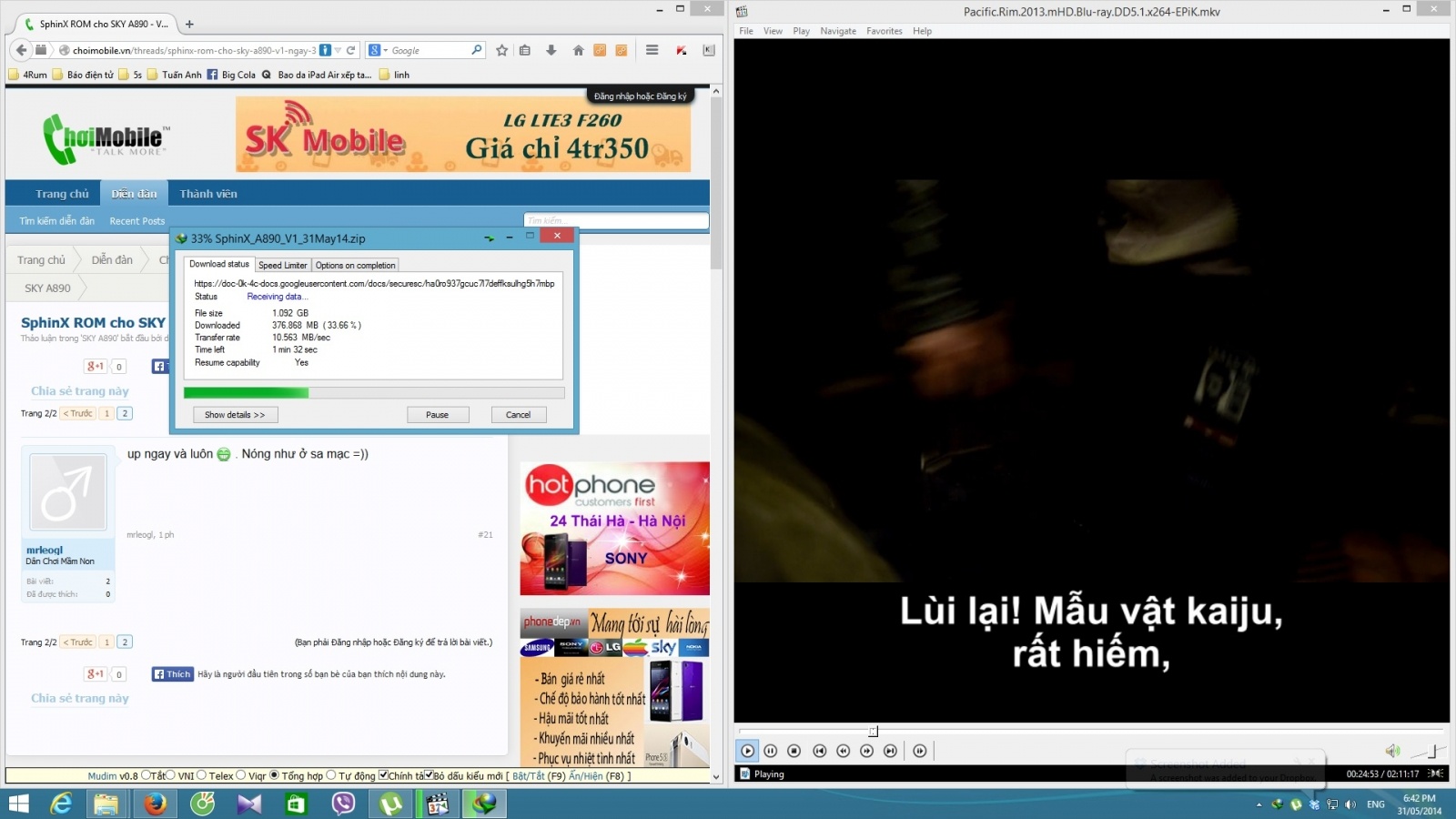Screen dimensions: 1456x819
Task: Toggle the Chính tả checkbox
Action: point(383,775)
